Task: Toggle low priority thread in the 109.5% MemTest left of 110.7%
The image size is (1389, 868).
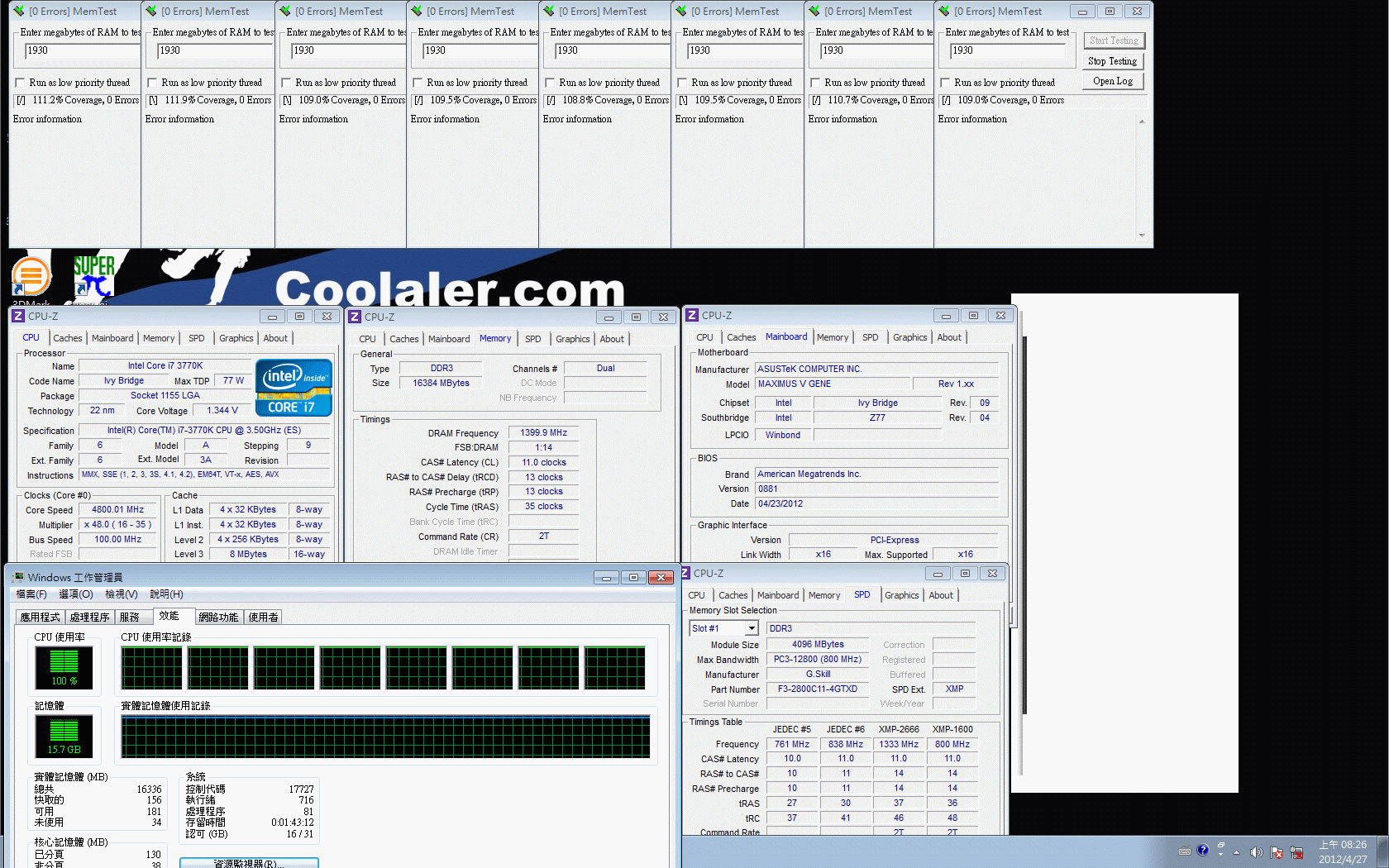Action: pos(682,83)
